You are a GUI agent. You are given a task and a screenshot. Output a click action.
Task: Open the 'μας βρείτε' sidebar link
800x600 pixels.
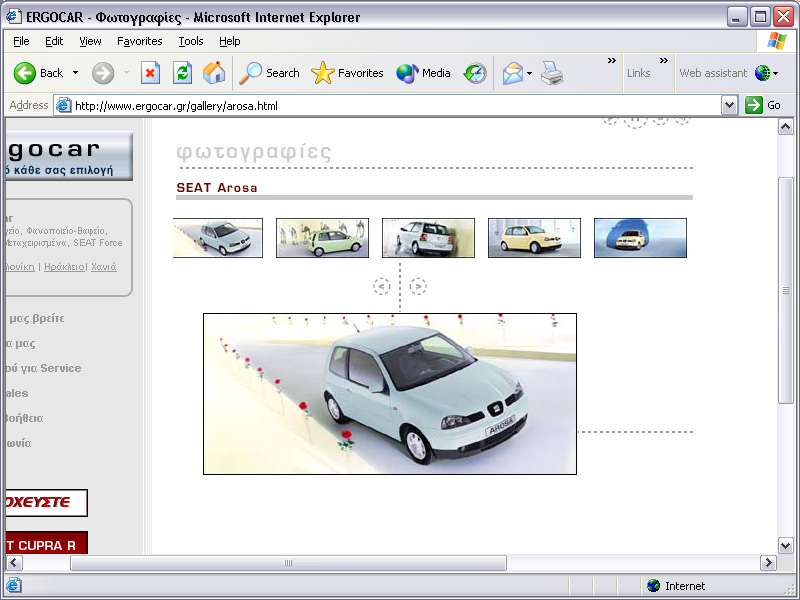tap(37, 318)
